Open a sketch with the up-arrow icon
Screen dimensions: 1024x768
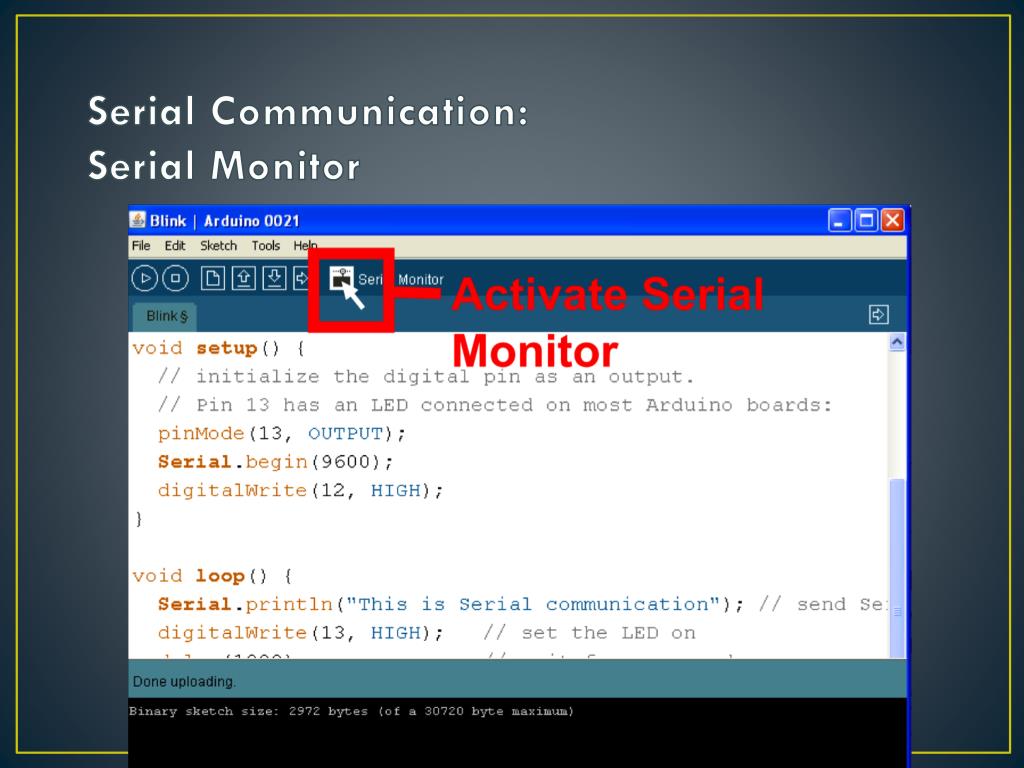pos(244,278)
